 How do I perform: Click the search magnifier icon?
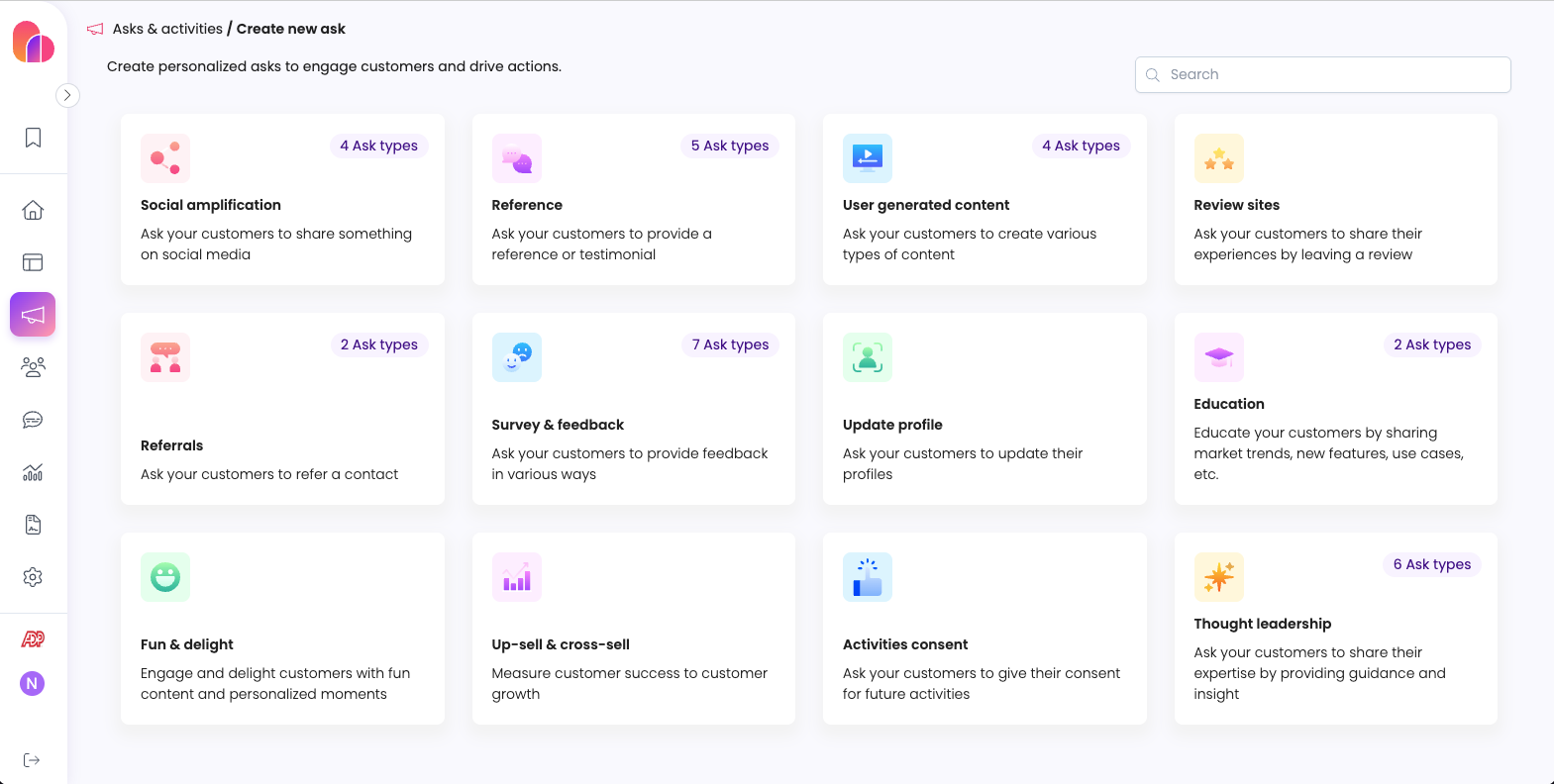(1153, 75)
